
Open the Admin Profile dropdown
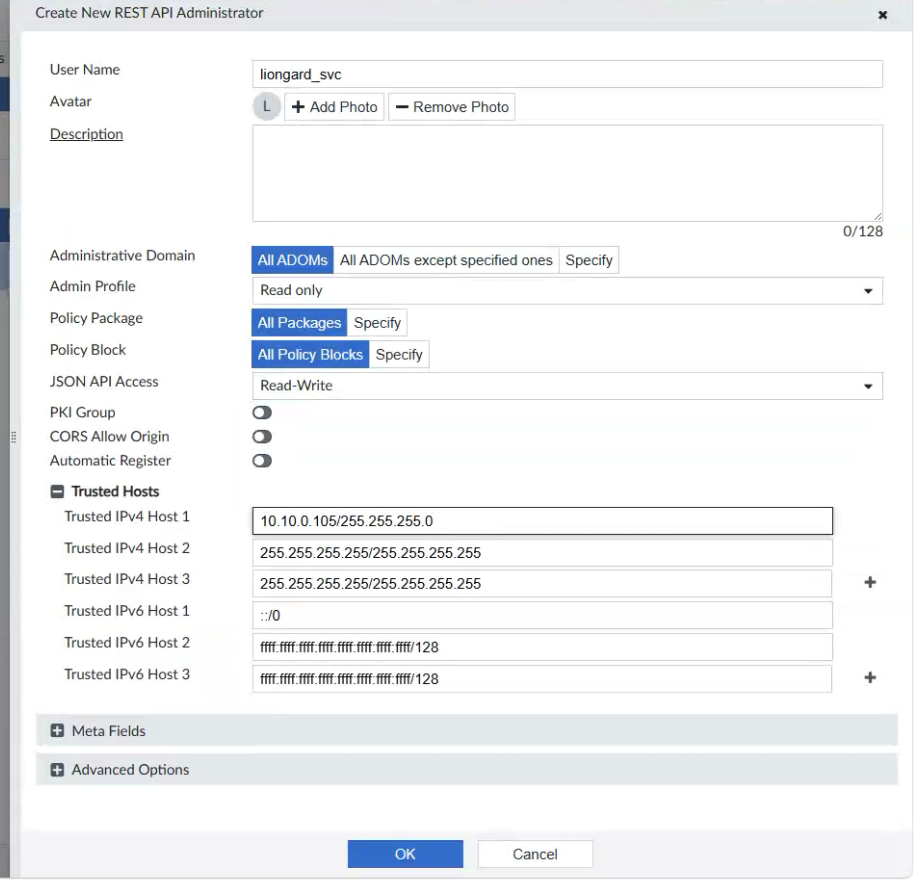click(567, 291)
